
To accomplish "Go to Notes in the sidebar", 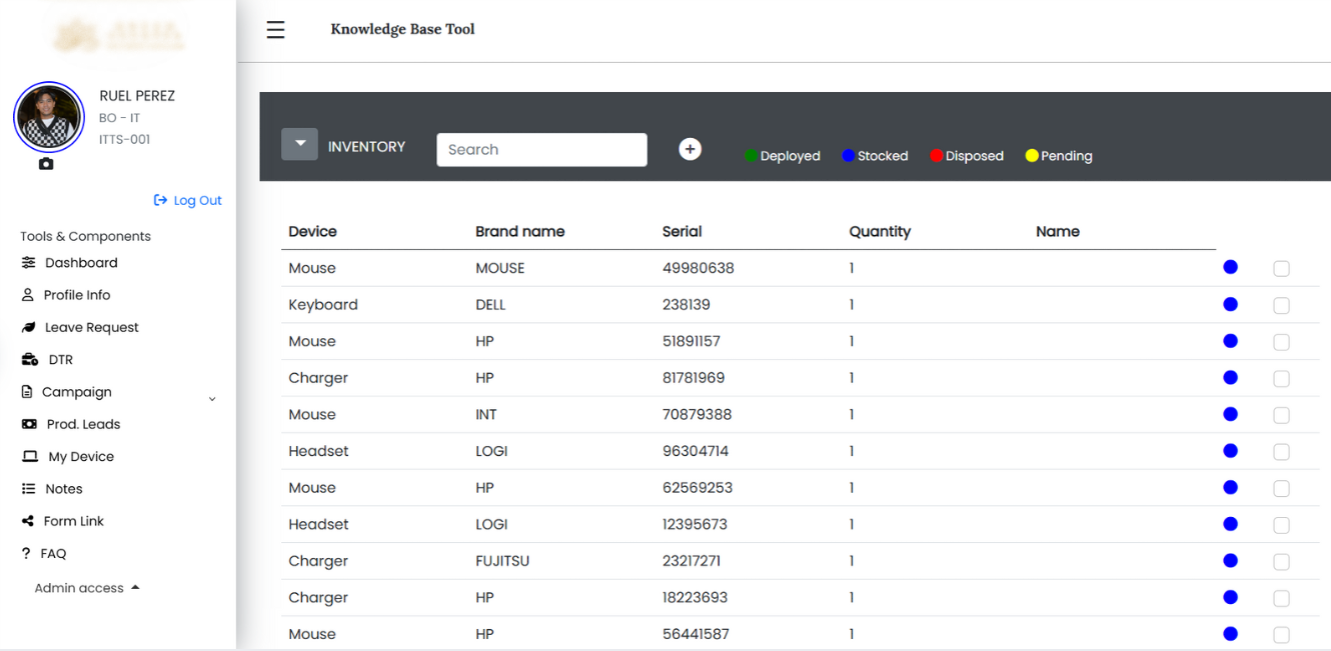I will coord(63,489).
